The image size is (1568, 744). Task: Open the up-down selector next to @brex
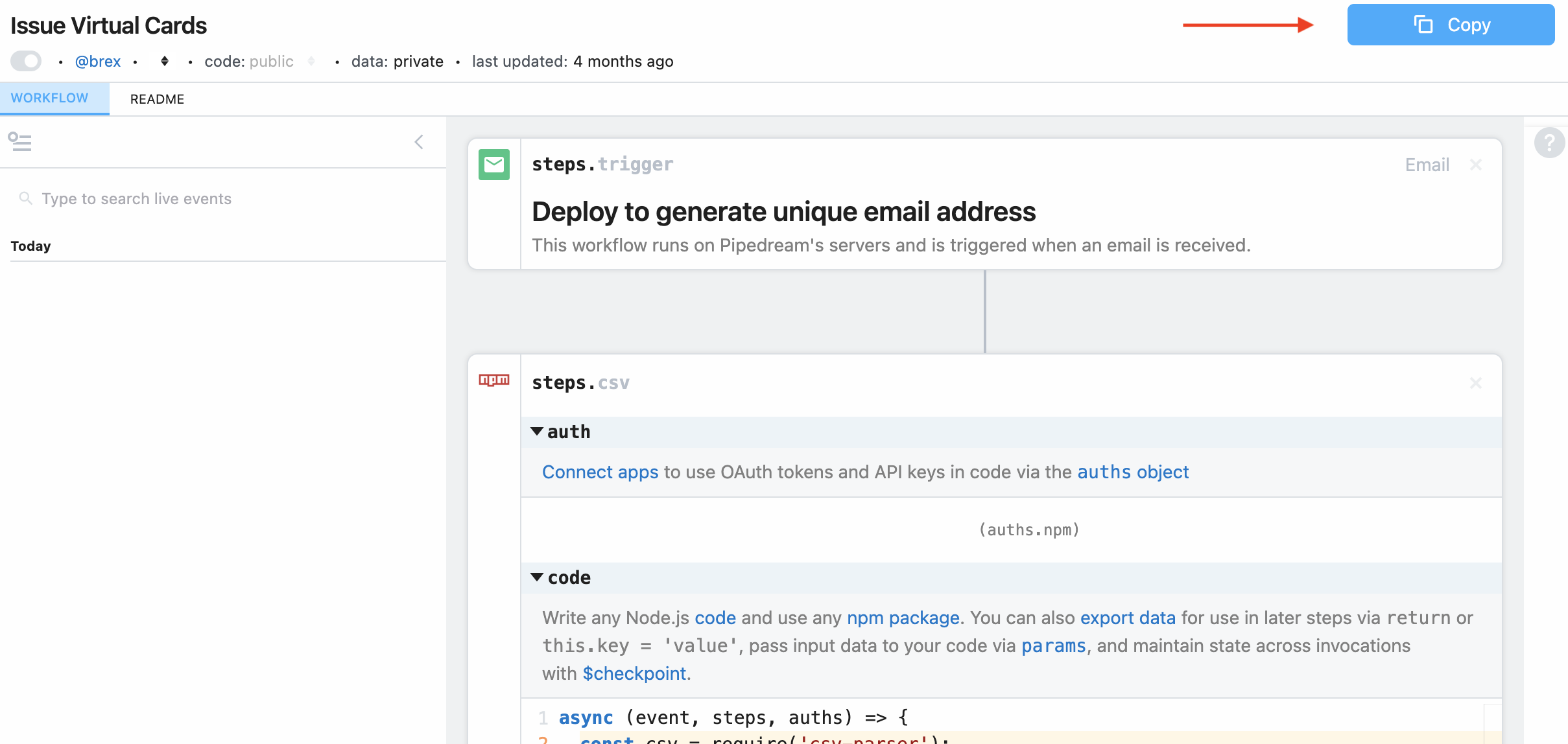tap(165, 62)
